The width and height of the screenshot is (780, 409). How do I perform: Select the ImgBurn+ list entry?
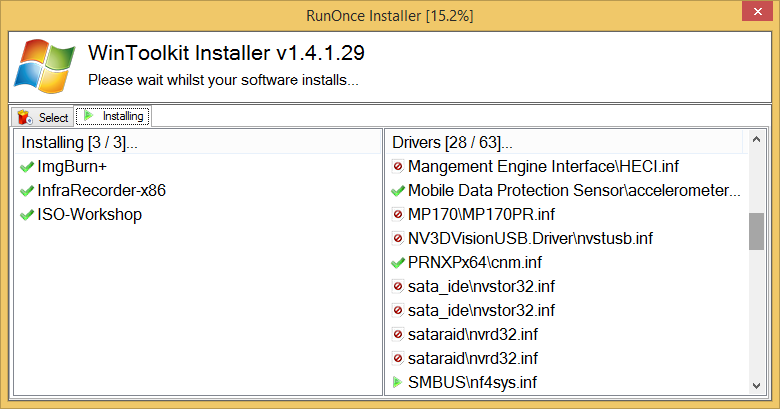[x=72, y=166]
